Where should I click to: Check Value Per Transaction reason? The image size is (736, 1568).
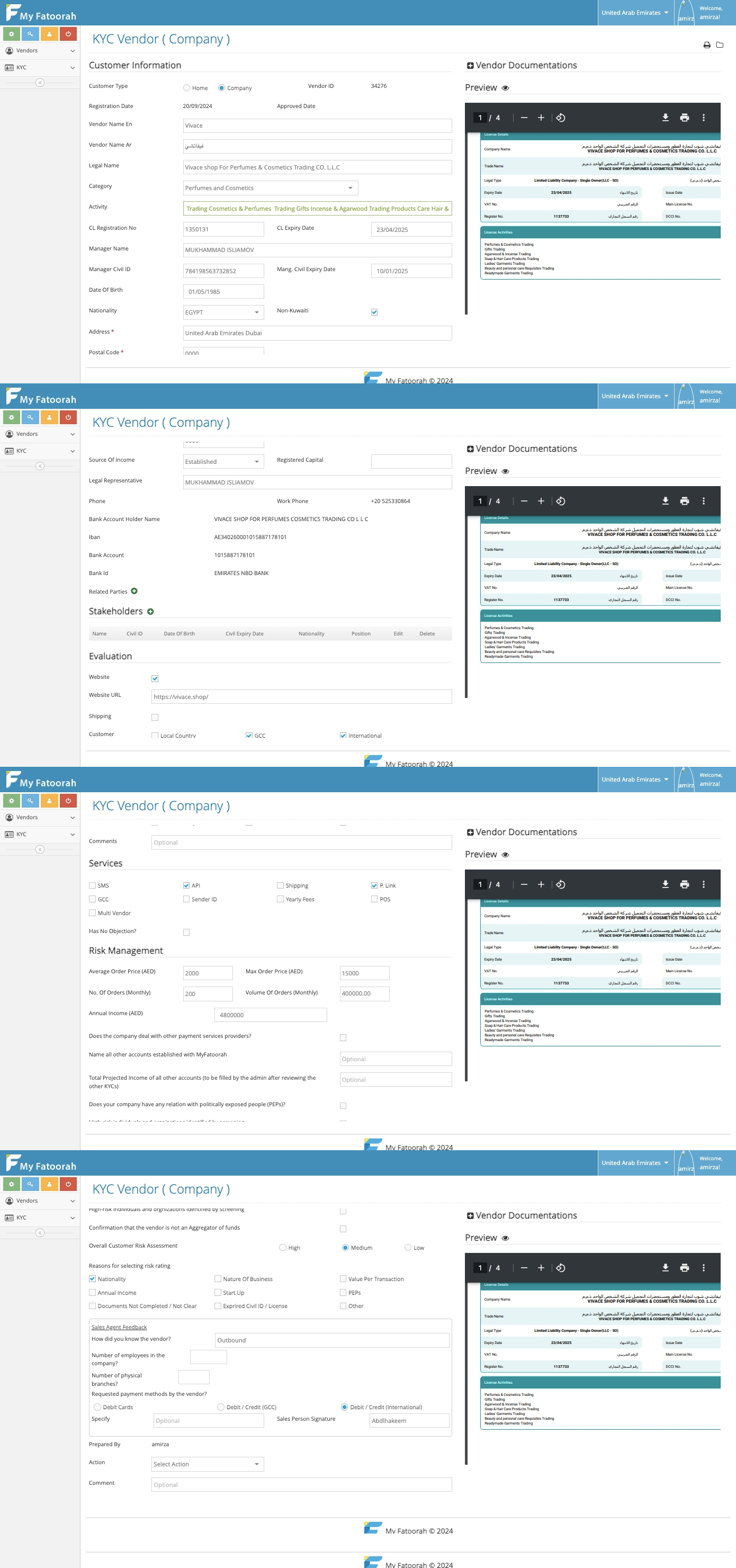343,1279
